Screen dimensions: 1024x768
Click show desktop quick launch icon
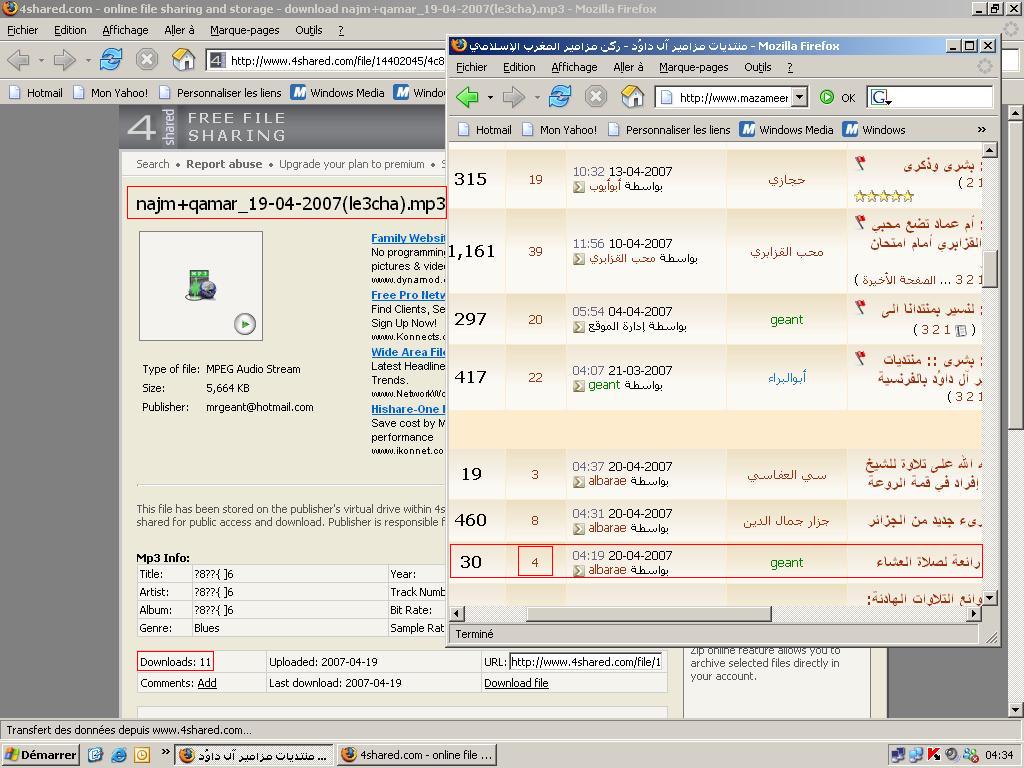pos(95,755)
